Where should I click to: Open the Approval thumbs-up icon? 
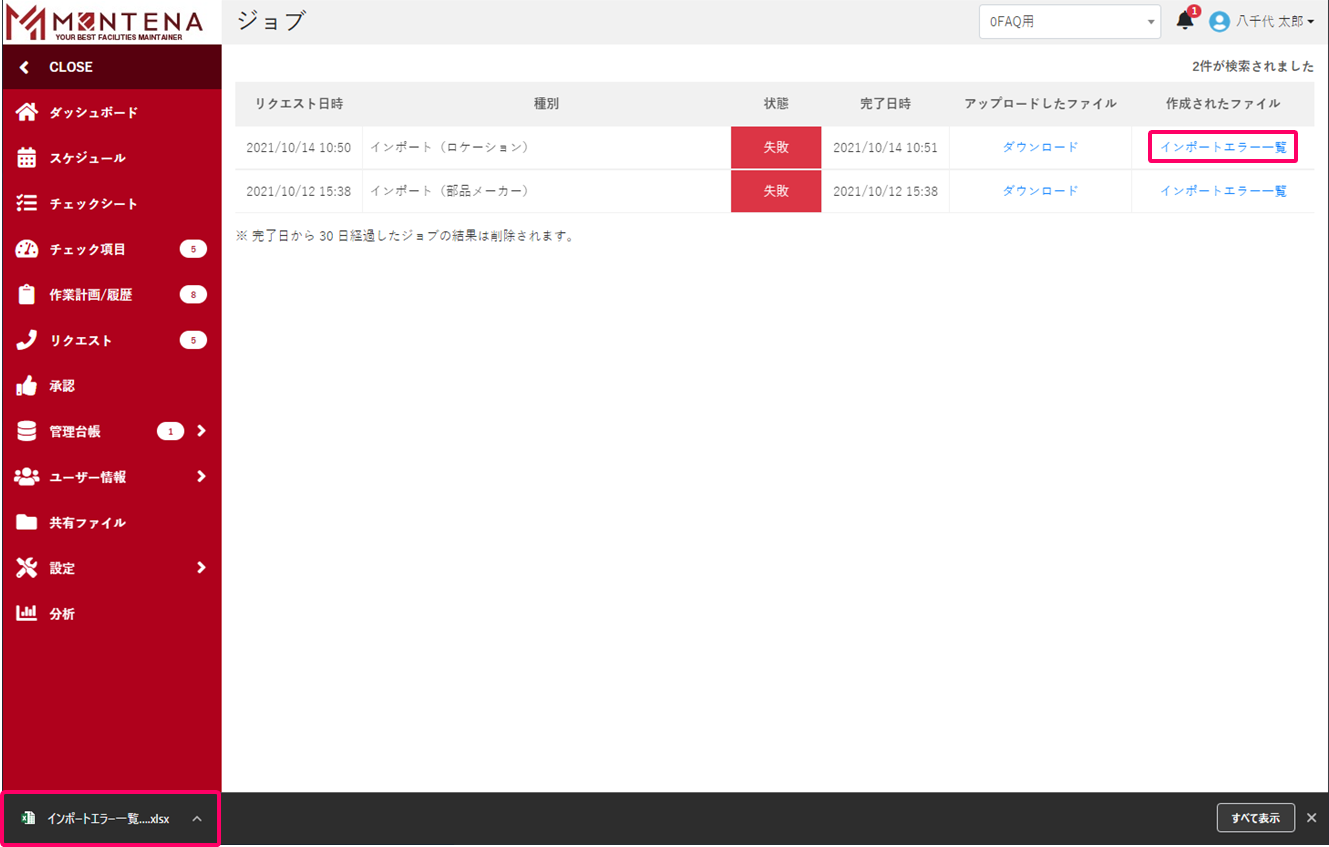click(27, 386)
